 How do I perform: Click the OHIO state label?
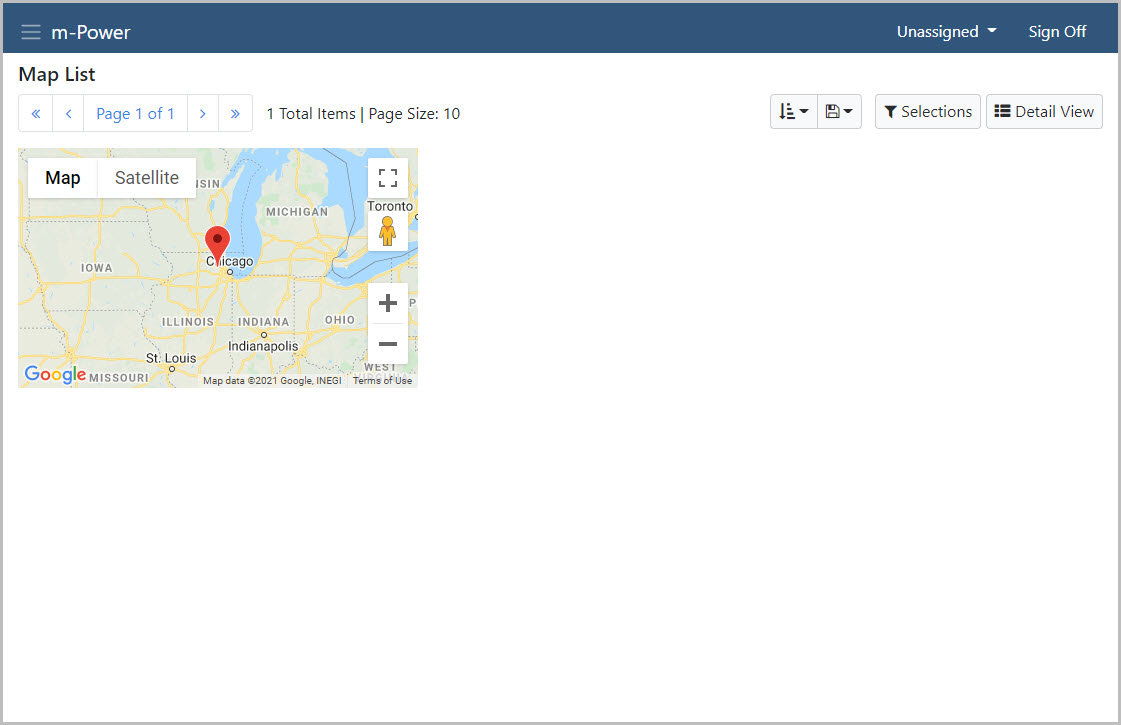340,320
